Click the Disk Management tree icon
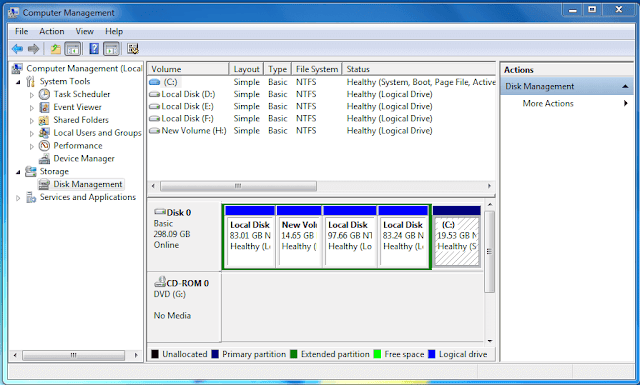Viewport: 640px width, 385px height. (x=44, y=185)
